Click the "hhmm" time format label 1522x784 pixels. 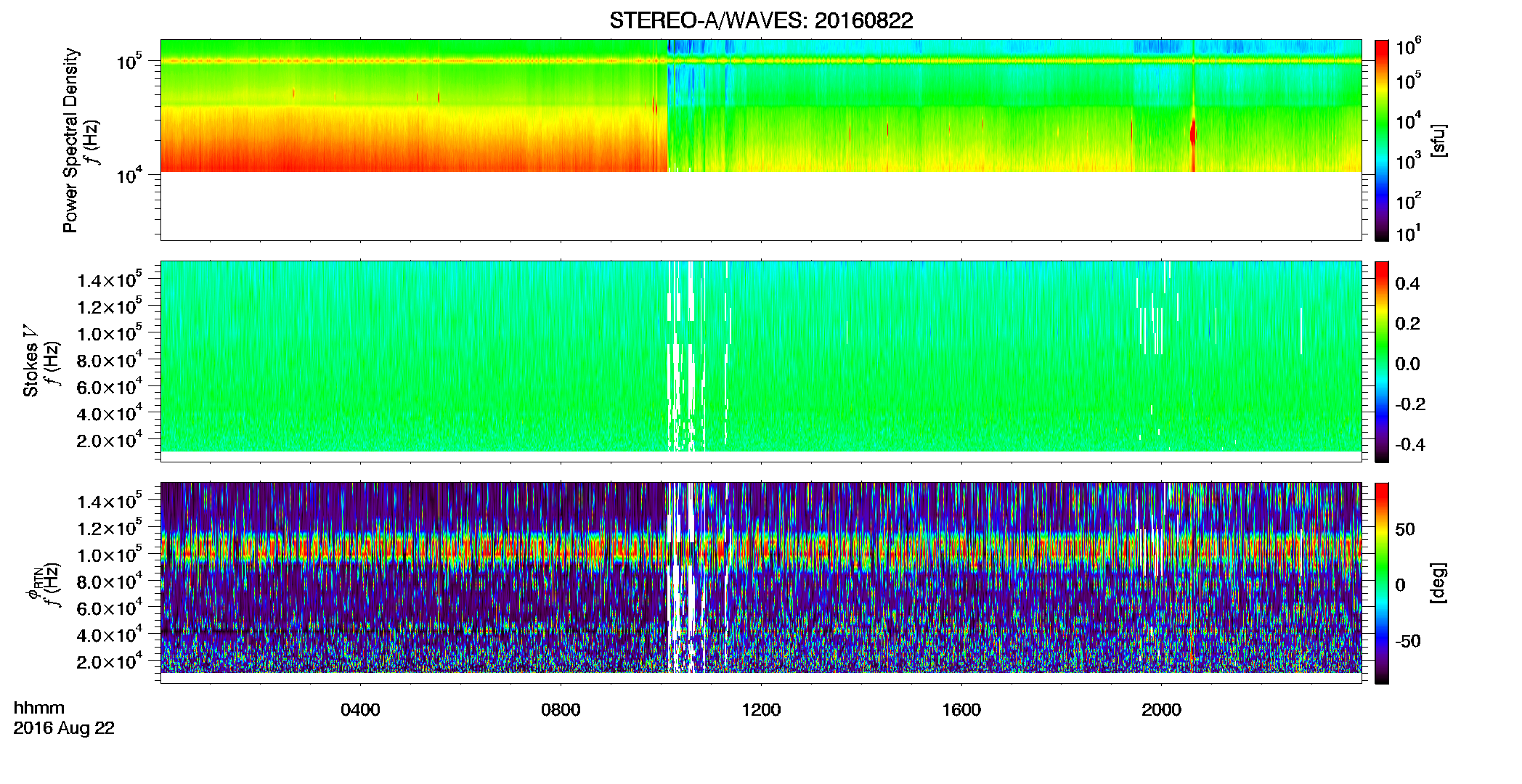[x=39, y=708]
